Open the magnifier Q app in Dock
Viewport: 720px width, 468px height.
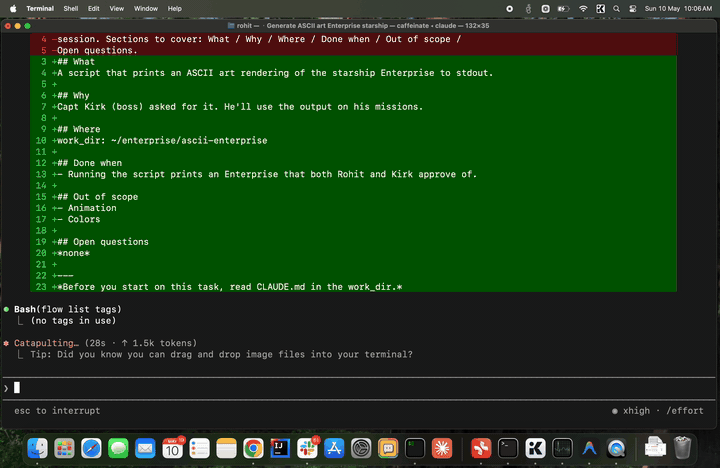616,448
